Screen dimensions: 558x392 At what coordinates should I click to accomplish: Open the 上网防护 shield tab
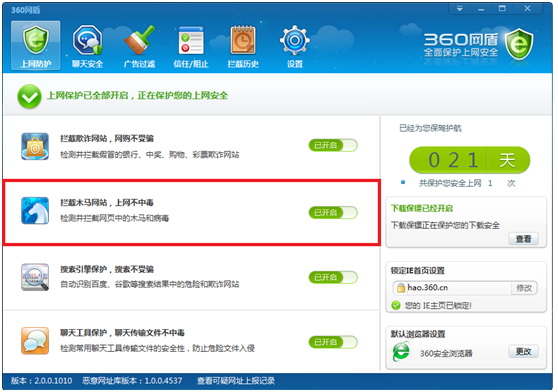pos(35,45)
